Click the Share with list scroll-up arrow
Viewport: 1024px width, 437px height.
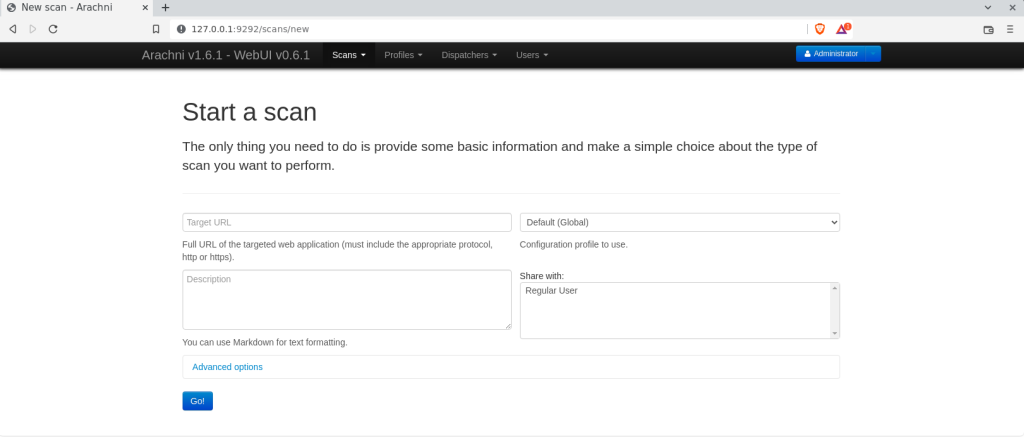point(835,287)
